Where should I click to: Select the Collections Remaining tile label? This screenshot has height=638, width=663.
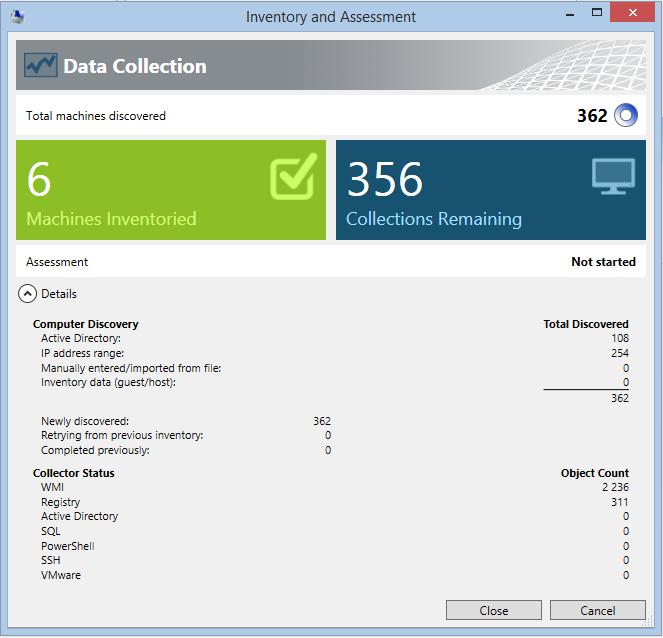pos(433,219)
